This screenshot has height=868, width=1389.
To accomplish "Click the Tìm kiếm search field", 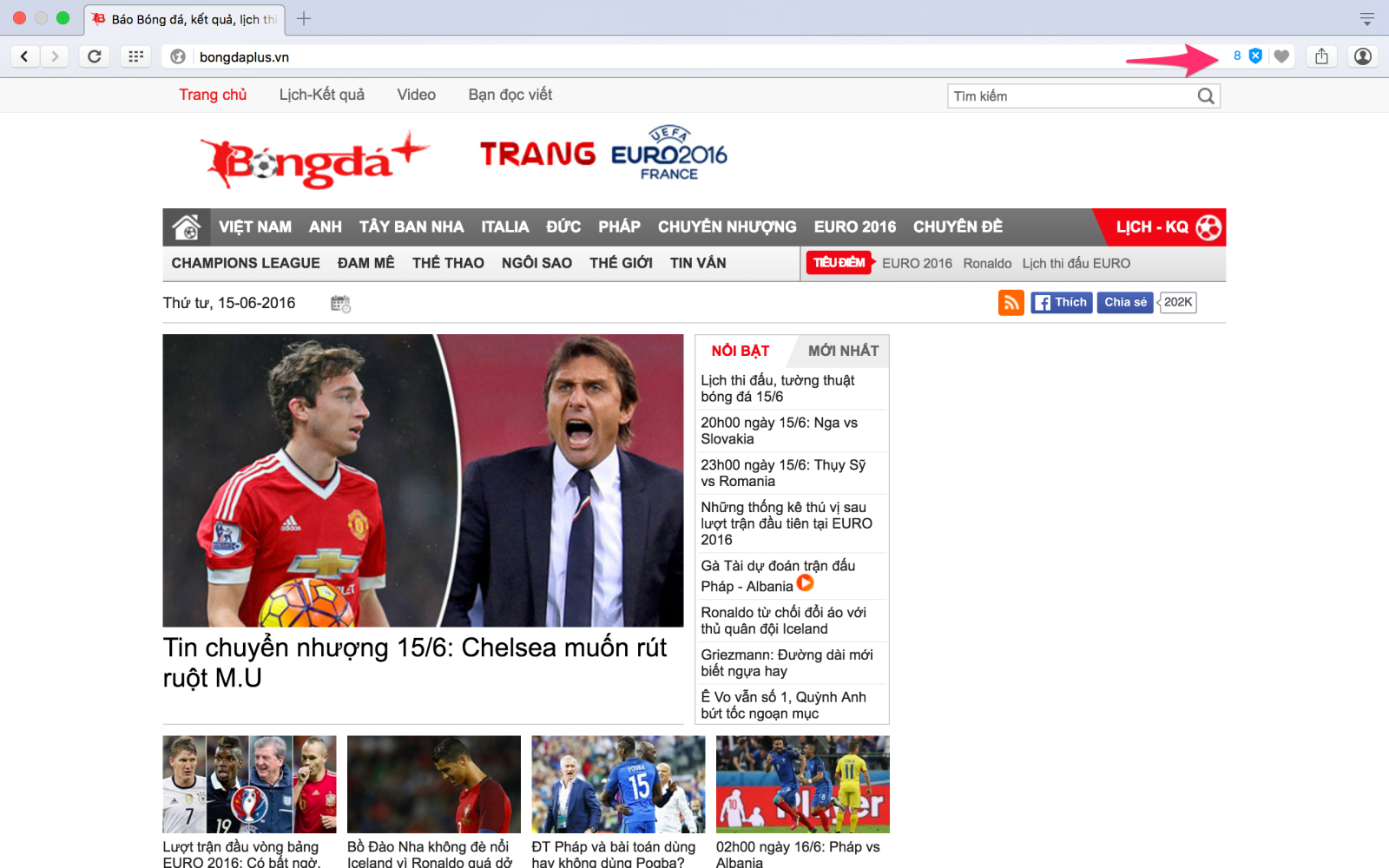I will point(1073,95).
